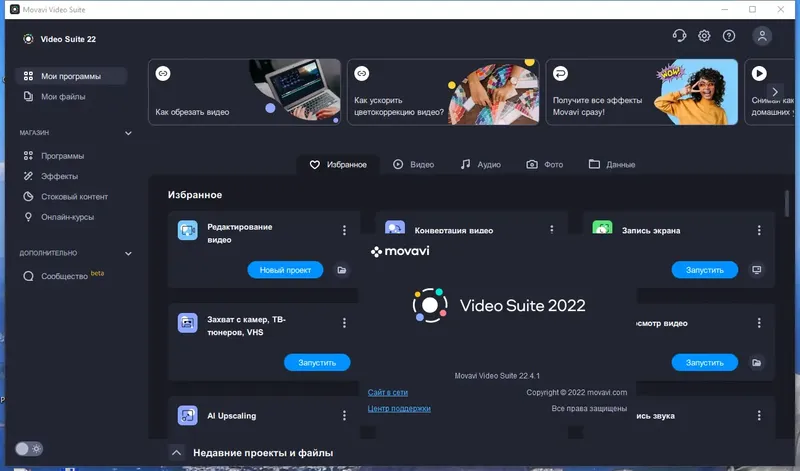Open the folder icon in the video viewing card

click(x=757, y=363)
